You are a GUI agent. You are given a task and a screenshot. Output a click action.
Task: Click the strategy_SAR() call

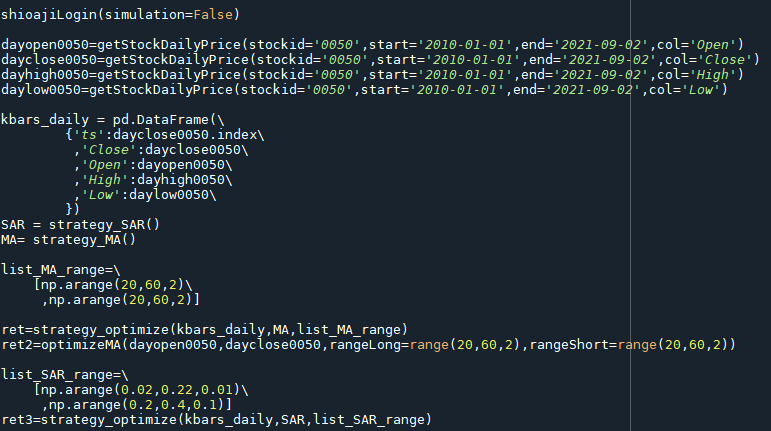(x=104, y=225)
